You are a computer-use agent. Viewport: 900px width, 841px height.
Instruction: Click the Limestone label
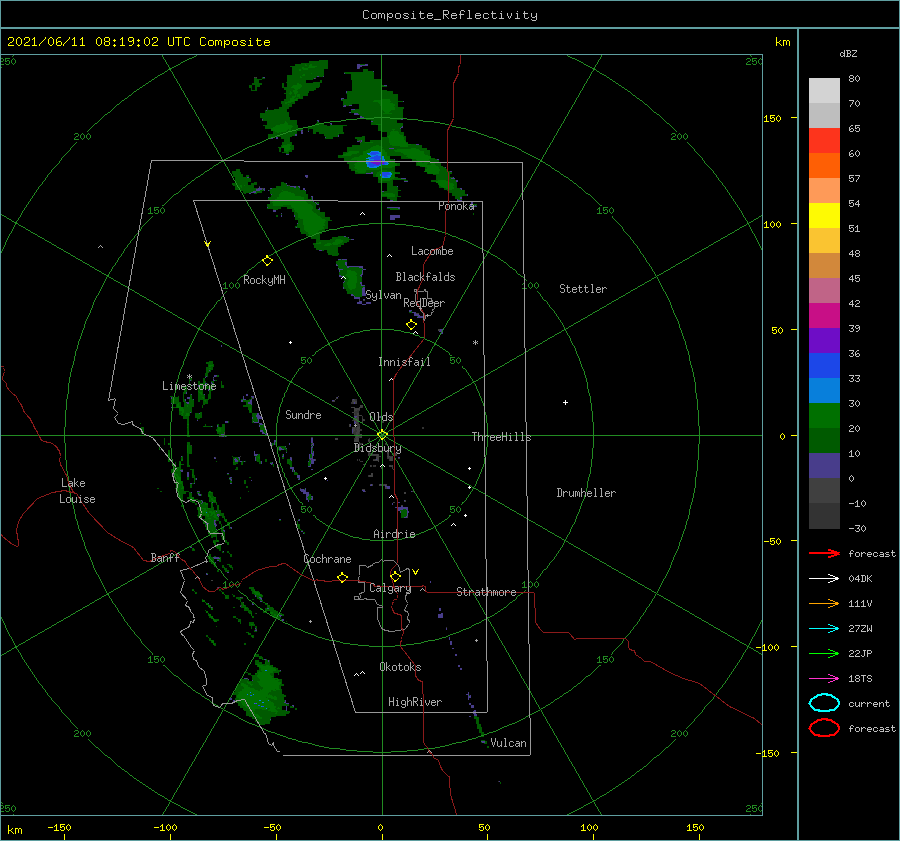click(x=189, y=386)
